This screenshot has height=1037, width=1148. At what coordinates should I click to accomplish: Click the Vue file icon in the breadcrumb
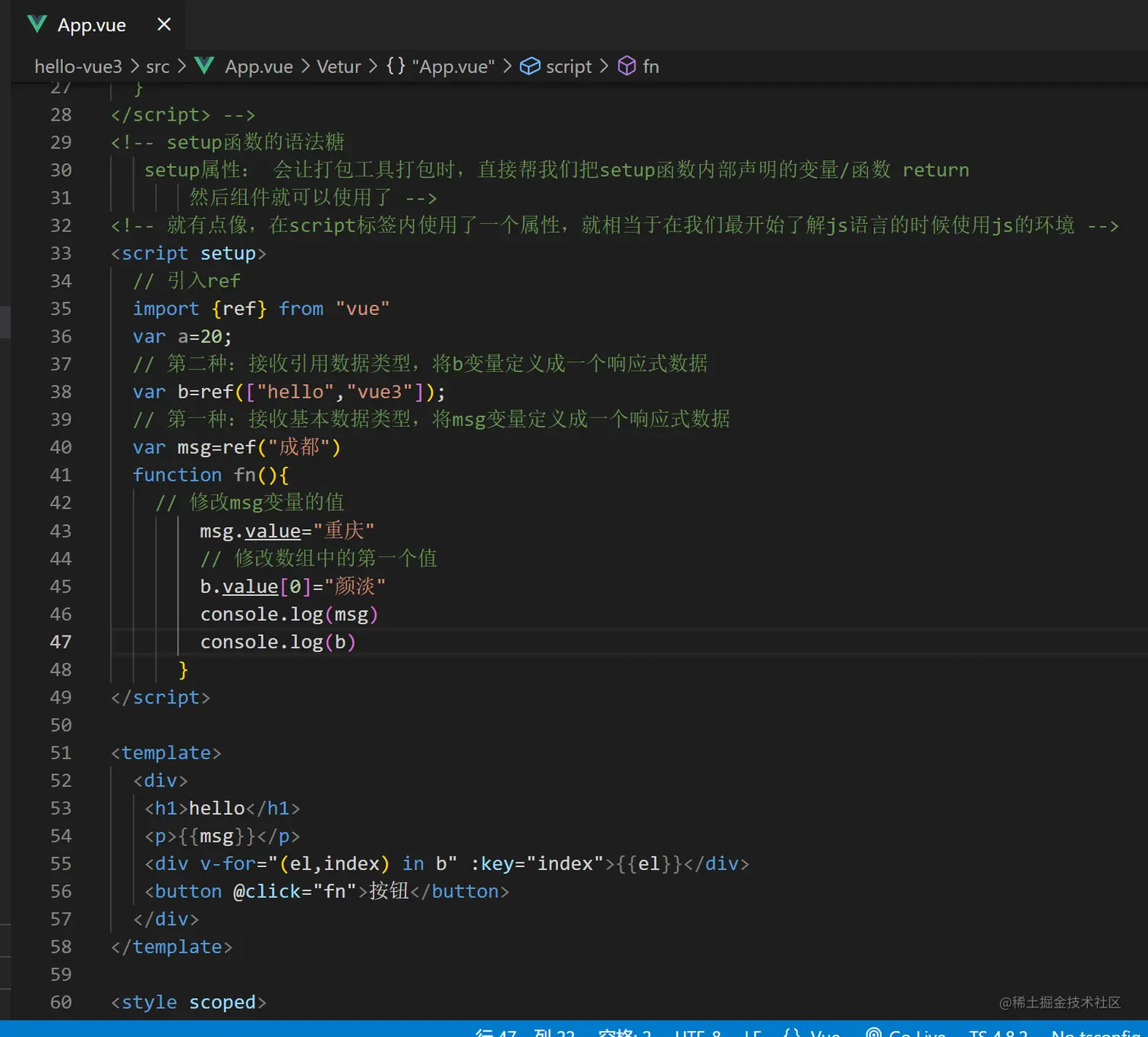[x=204, y=66]
